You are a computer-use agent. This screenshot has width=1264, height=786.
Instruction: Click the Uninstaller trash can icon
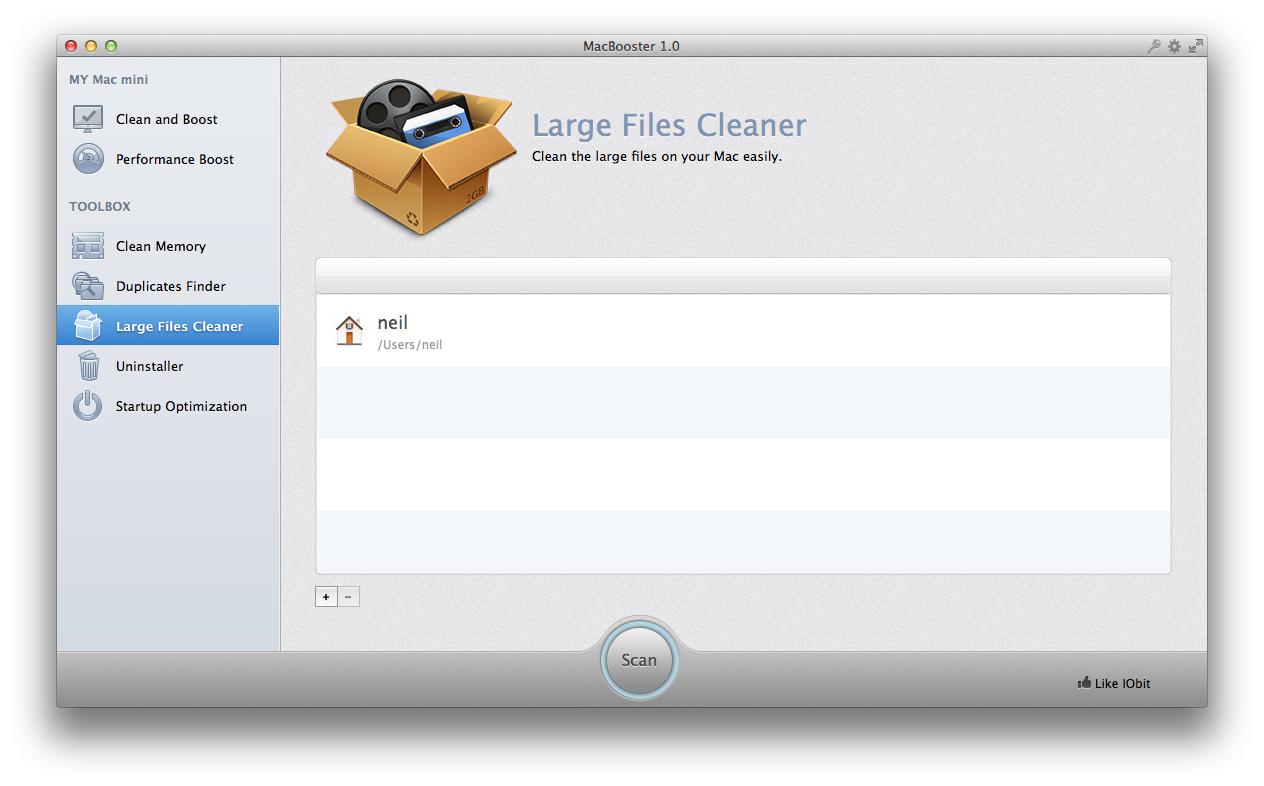(88, 366)
